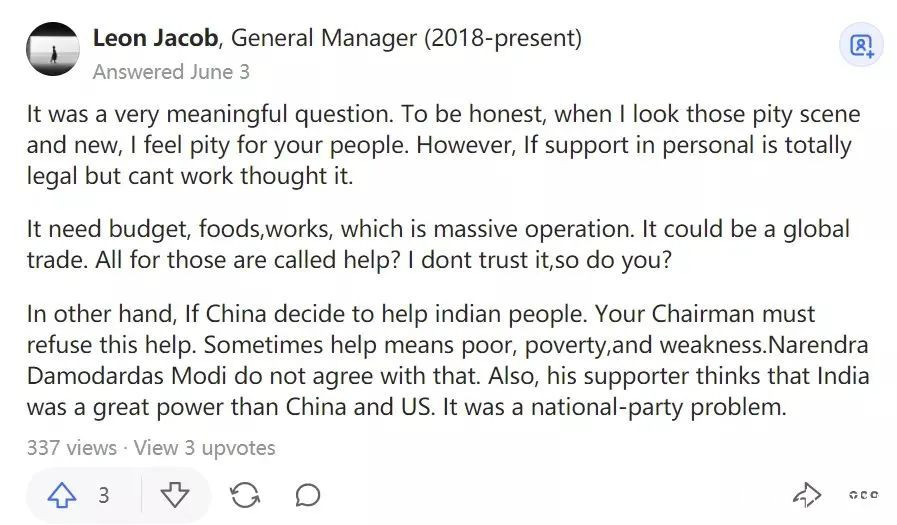Open the "View 3 upvotes" link
Screen dimensions: 897x525
[x=205, y=447]
